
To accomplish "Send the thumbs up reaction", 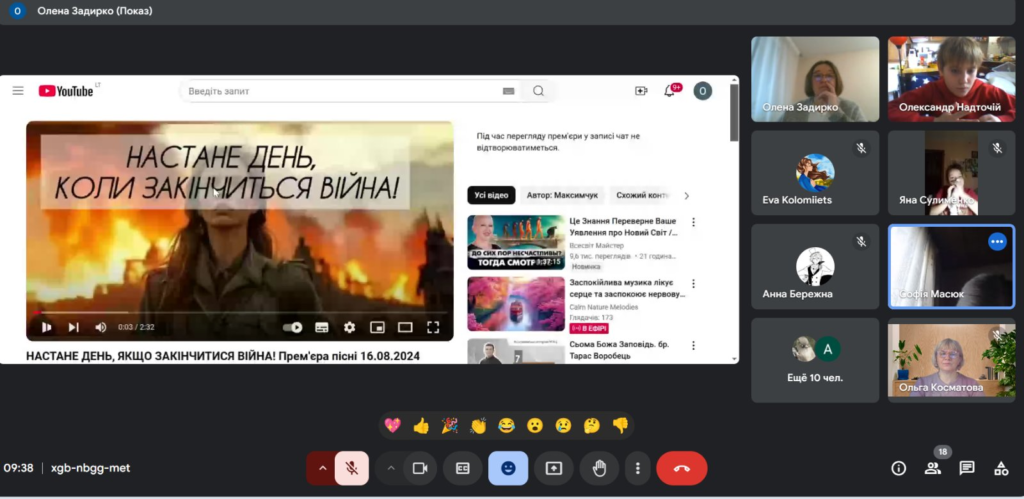I will click(421, 426).
